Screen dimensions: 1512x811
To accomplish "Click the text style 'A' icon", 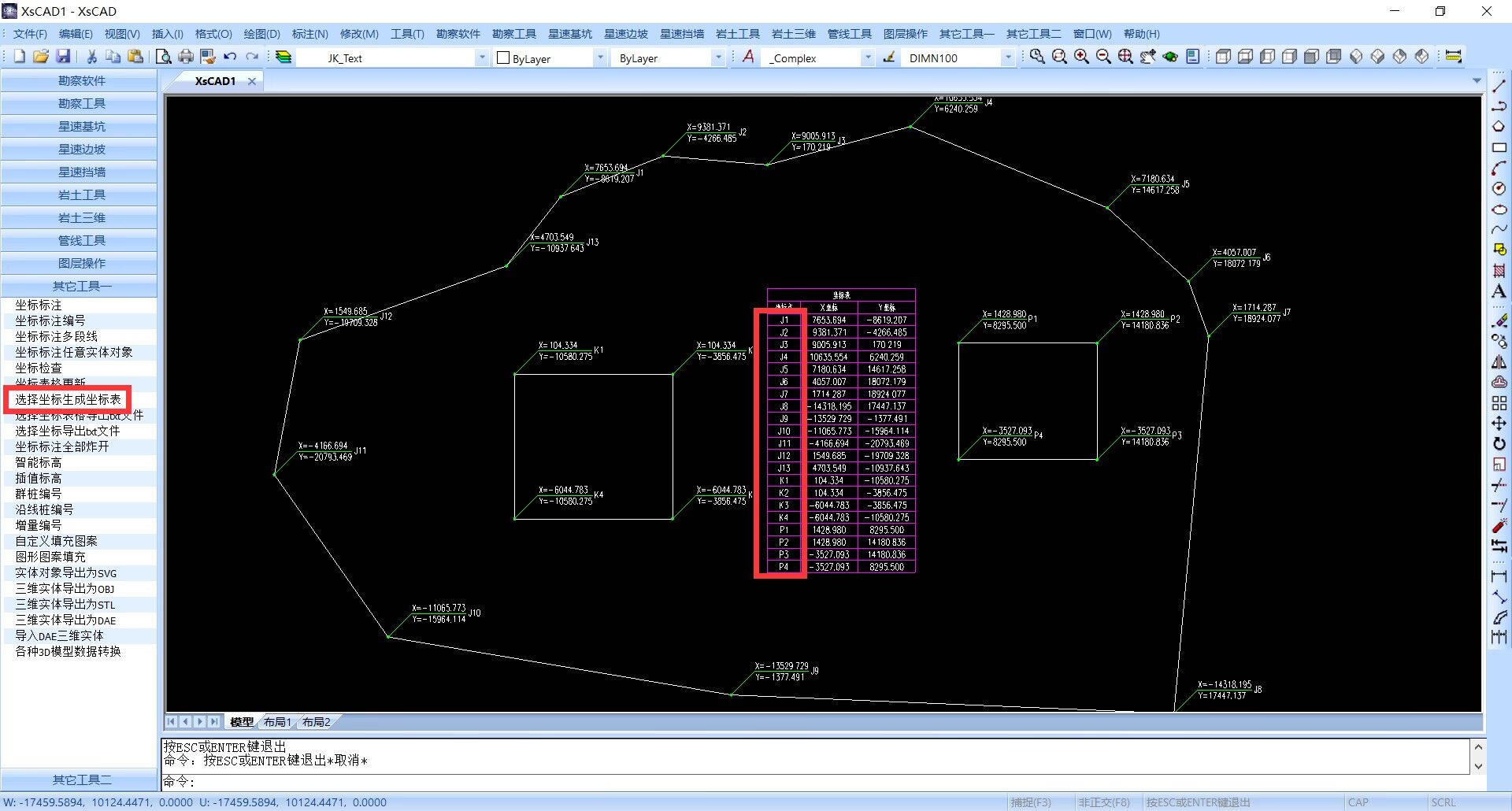I will (x=748, y=57).
